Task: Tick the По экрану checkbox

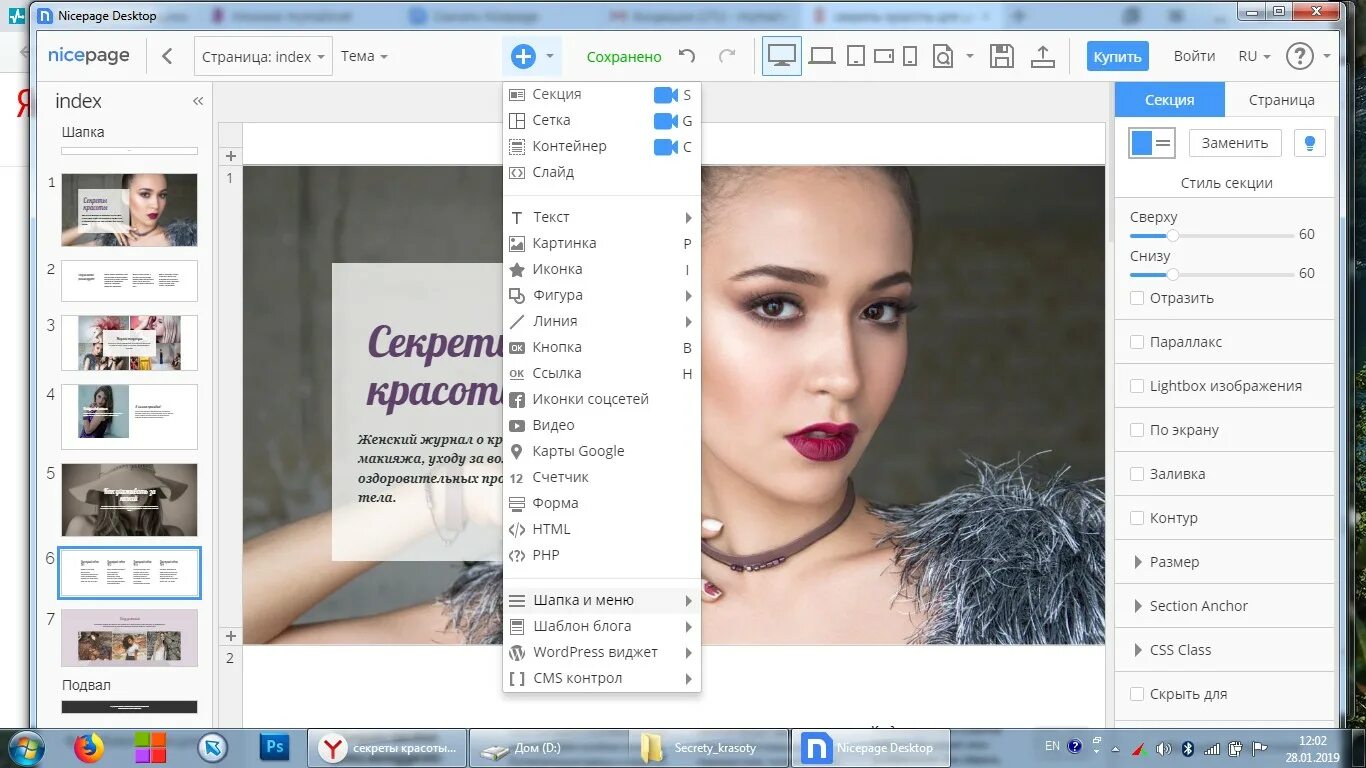Action: click(1137, 430)
